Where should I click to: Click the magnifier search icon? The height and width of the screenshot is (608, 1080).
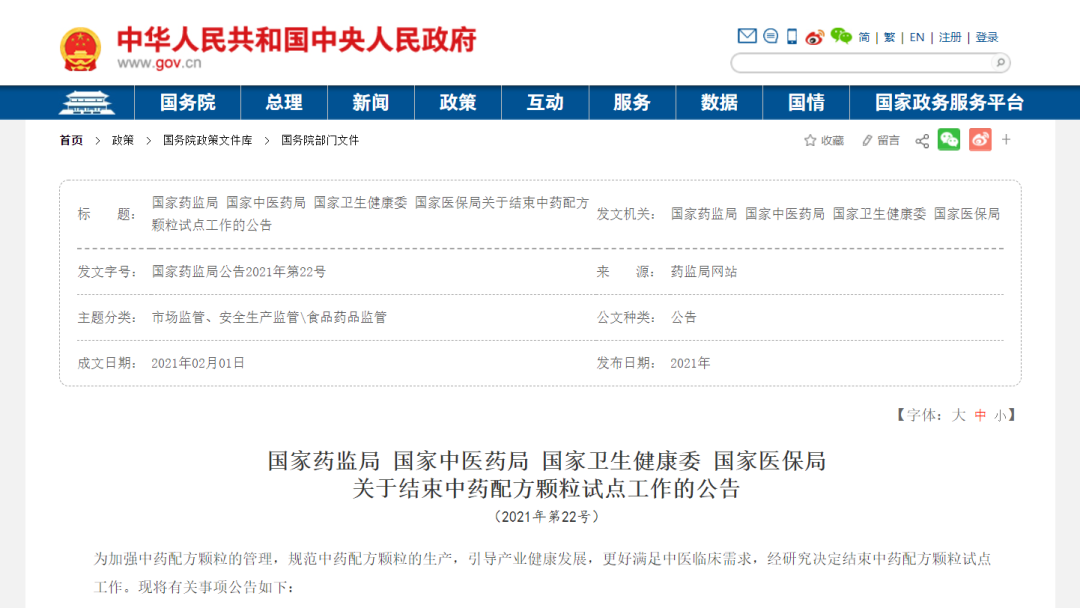tap(998, 63)
